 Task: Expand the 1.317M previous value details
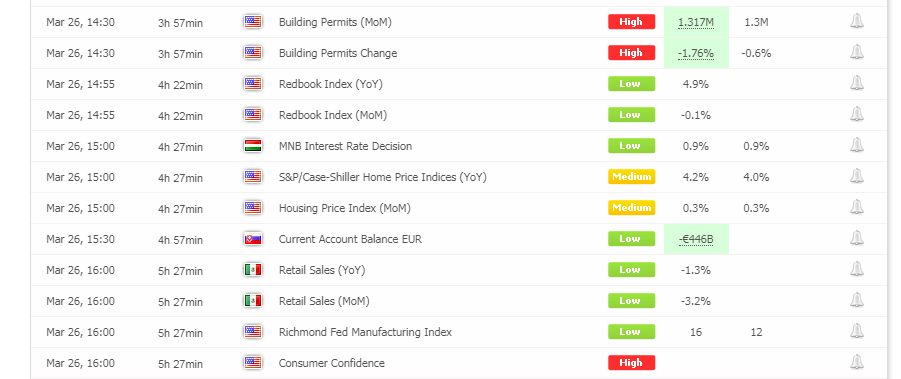click(696, 22)
